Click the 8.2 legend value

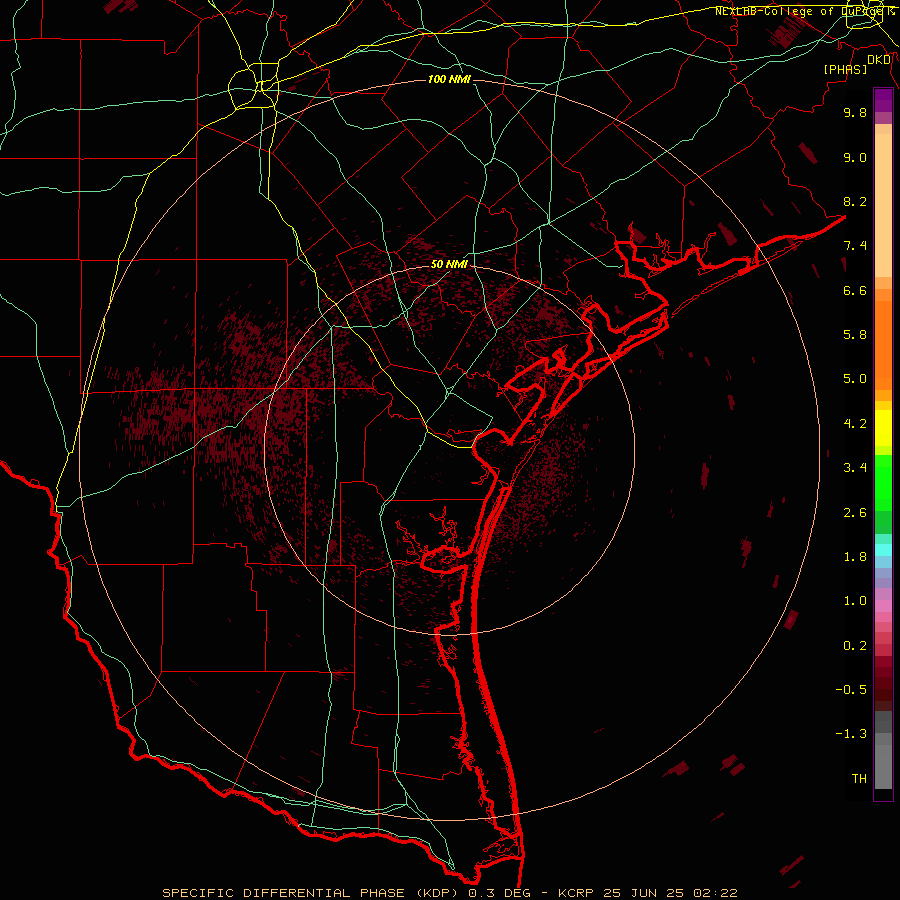[855, 201]
